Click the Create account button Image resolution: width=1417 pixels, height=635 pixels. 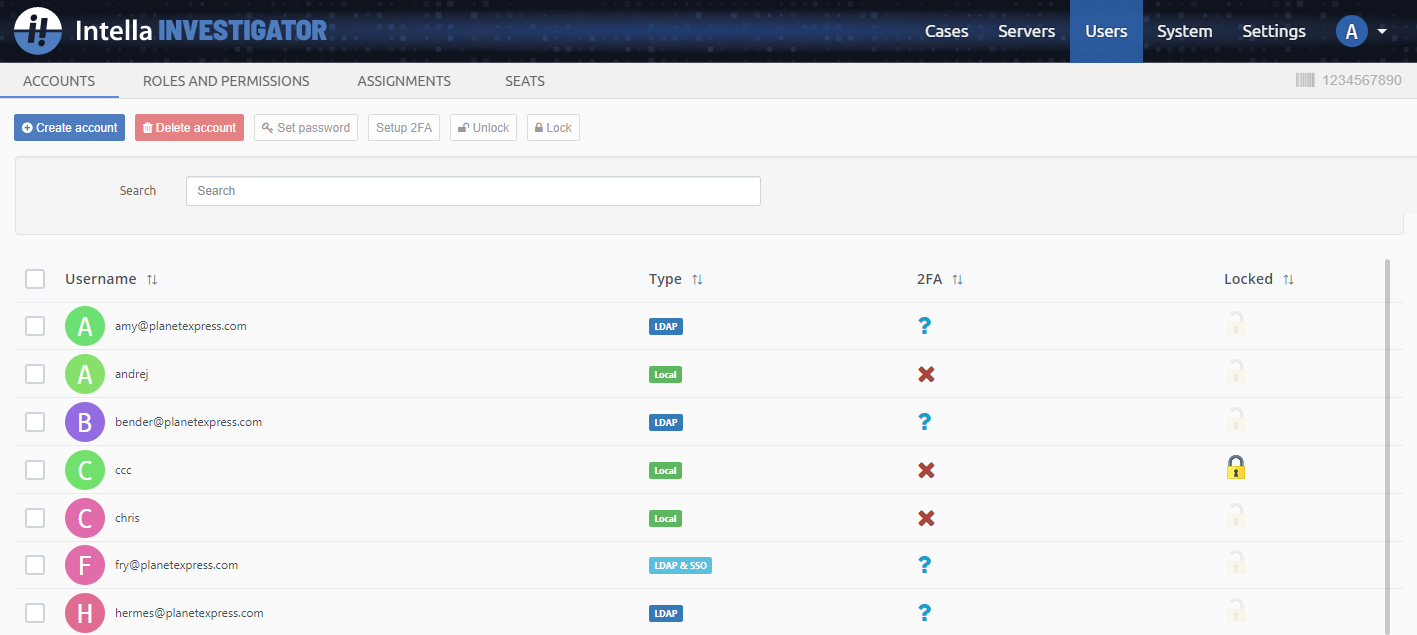(x=68, y=127)
